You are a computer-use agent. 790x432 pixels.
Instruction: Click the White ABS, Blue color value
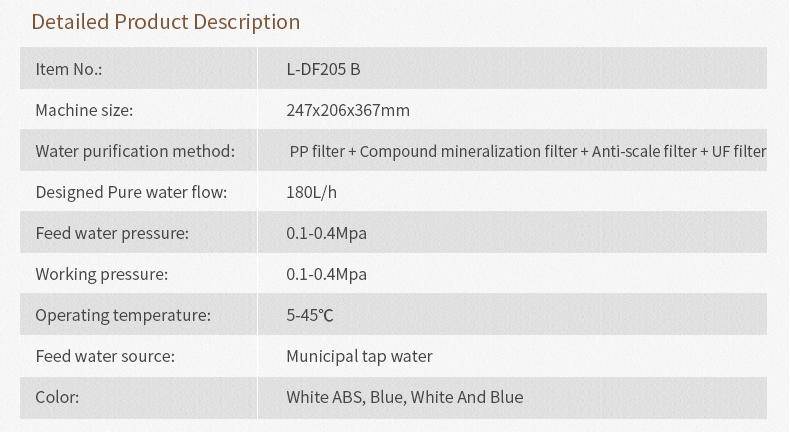tap(405, 397)
